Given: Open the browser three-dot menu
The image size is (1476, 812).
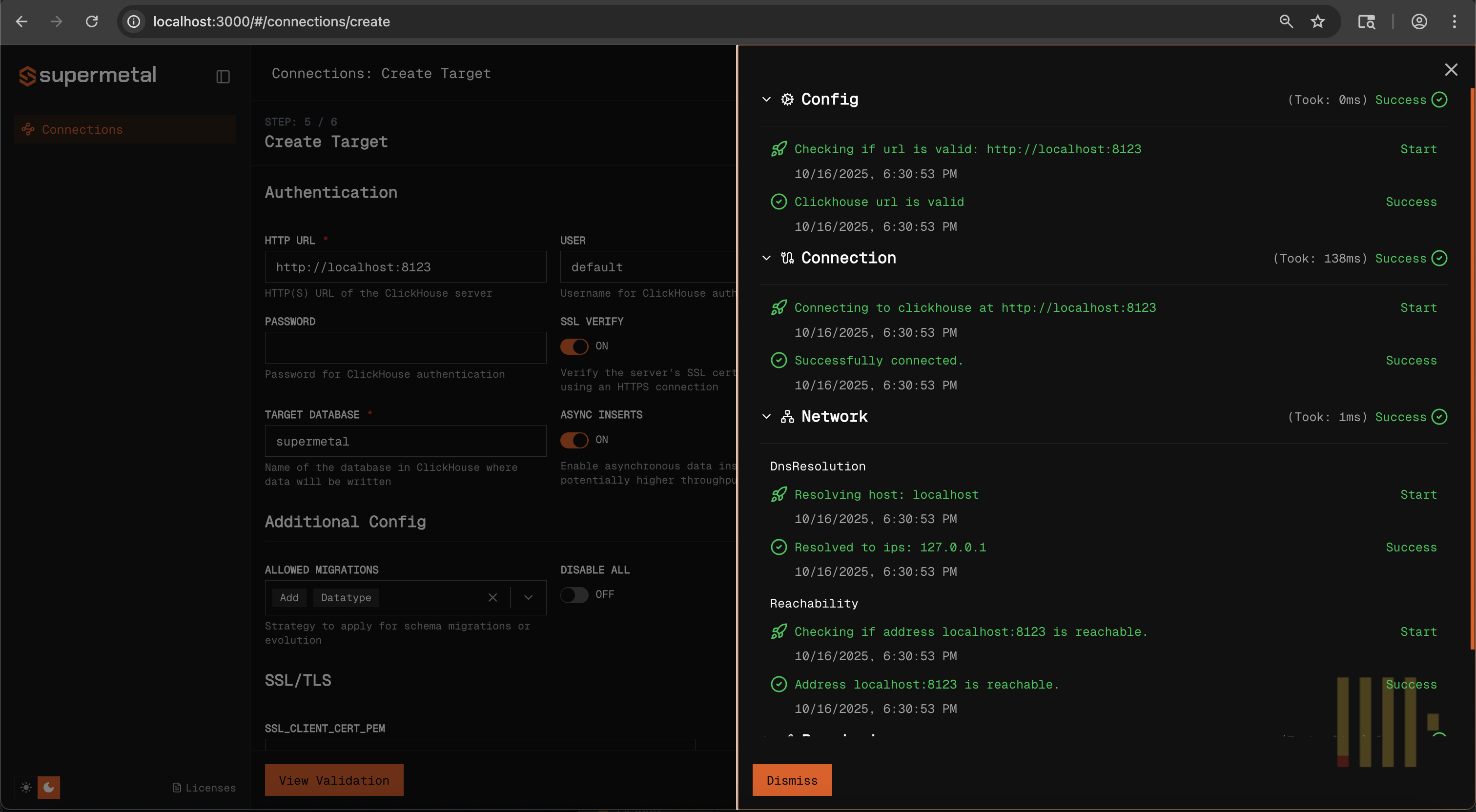Looking at the screenshot, I should coord(1456,21).
